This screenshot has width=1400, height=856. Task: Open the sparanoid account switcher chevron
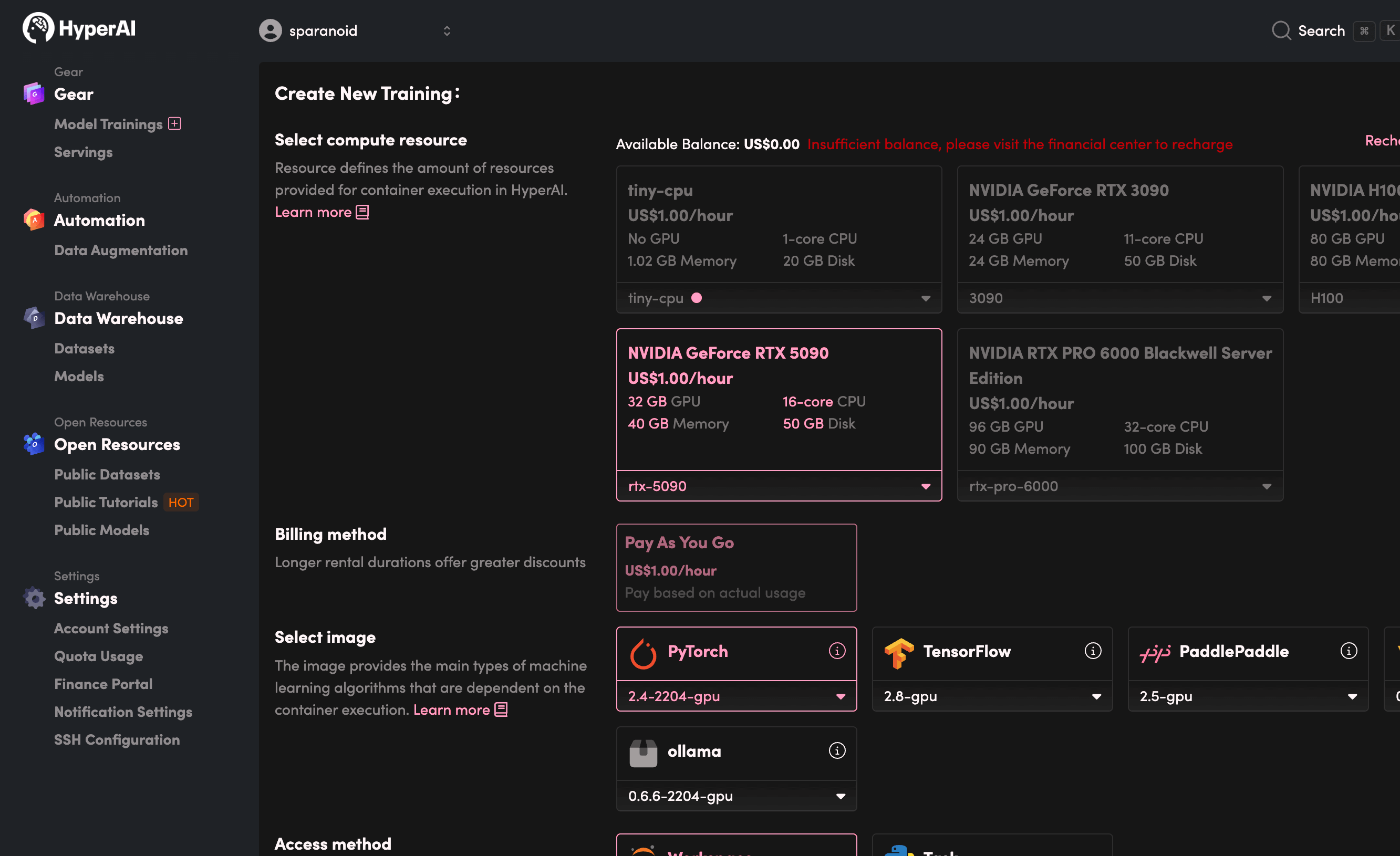pos(447,30)
